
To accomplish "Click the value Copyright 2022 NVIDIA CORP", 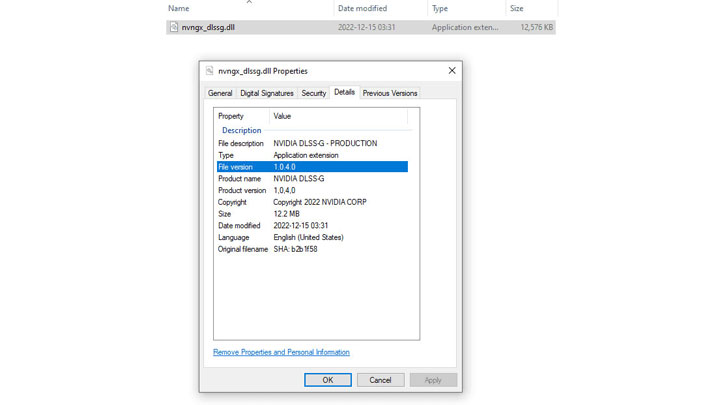I will point(320,202).
